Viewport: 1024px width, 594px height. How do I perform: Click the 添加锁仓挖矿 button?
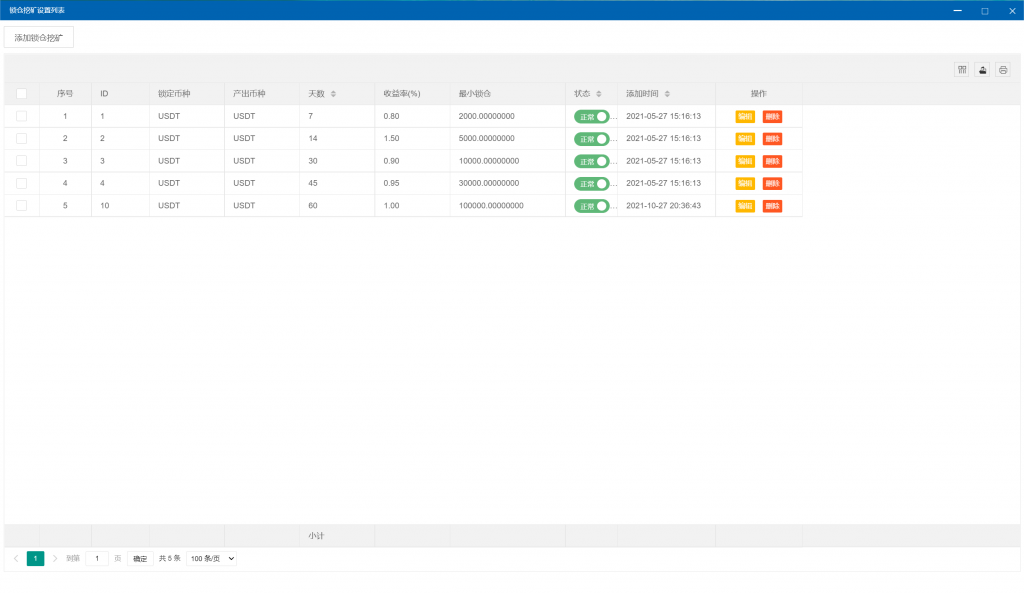(39, 38)
